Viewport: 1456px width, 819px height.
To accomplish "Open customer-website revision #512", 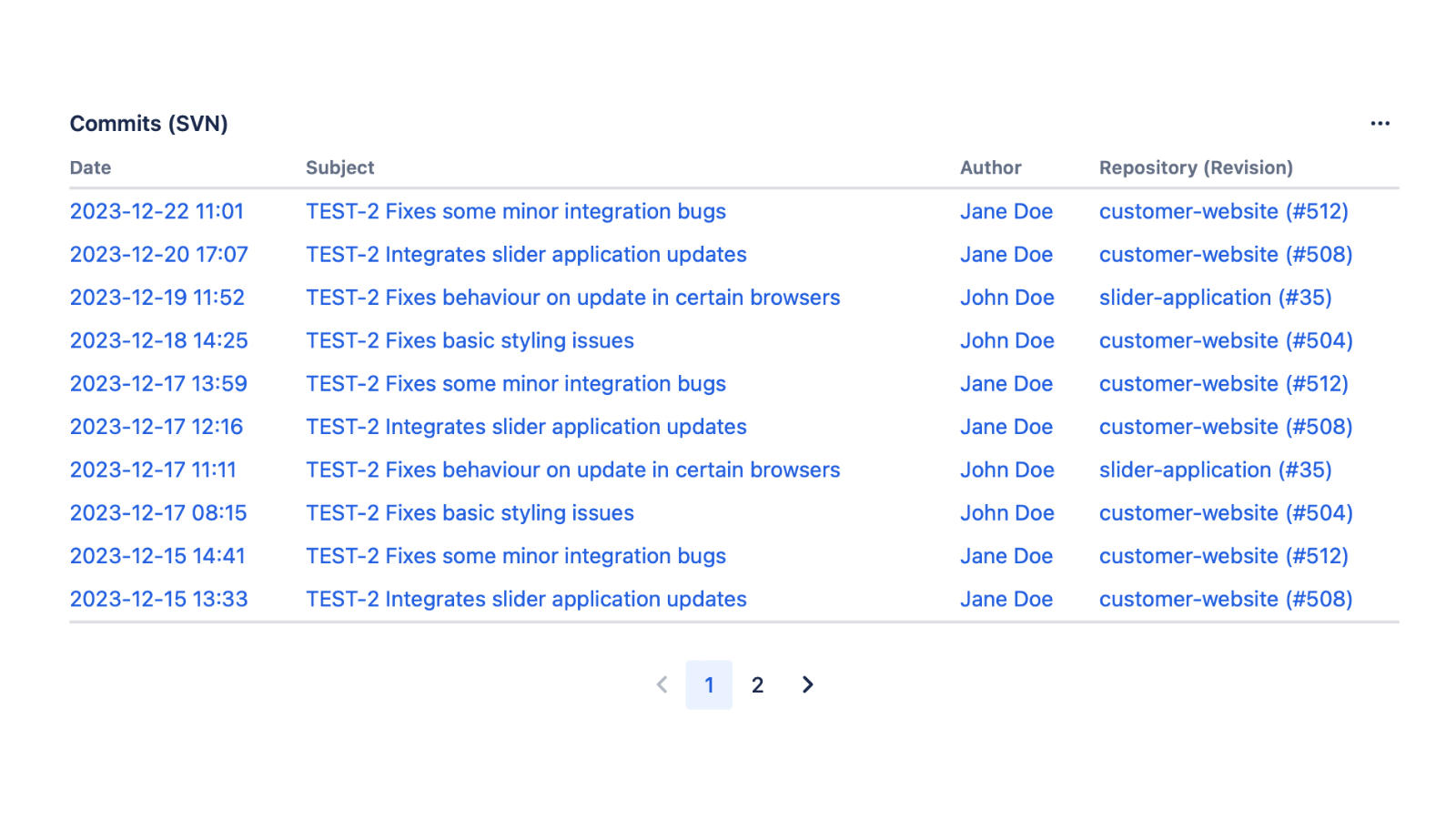I will (1225, 211).
